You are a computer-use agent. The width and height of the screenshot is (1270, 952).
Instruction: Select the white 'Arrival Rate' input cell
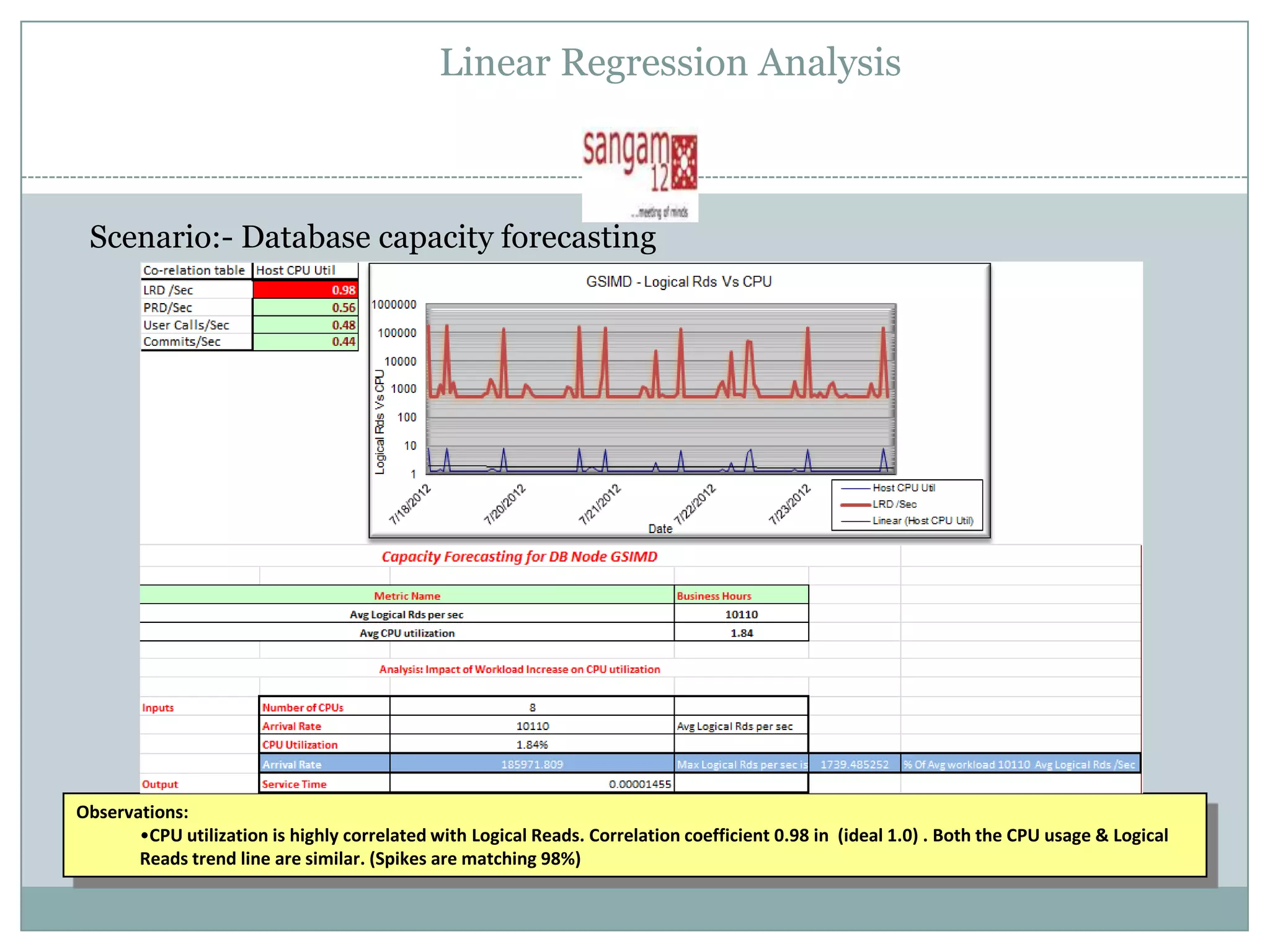(325, 726)
